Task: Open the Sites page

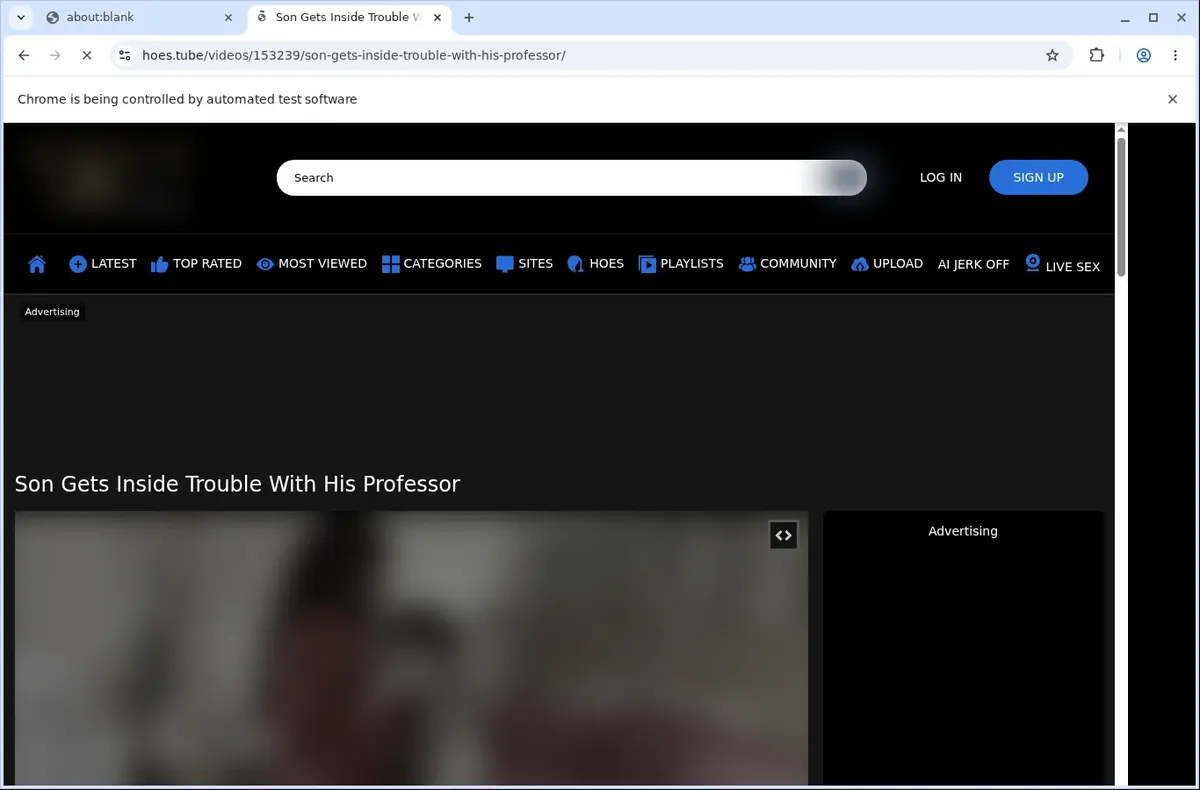Action: click(x=524, y=264)
